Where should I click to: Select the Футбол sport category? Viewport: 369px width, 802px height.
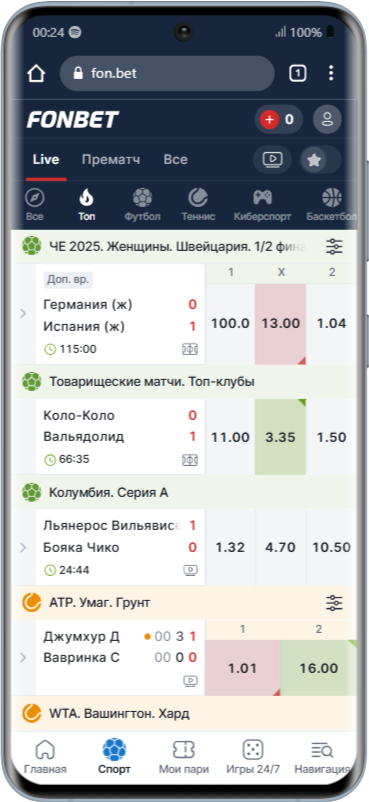tap(142, 205)
